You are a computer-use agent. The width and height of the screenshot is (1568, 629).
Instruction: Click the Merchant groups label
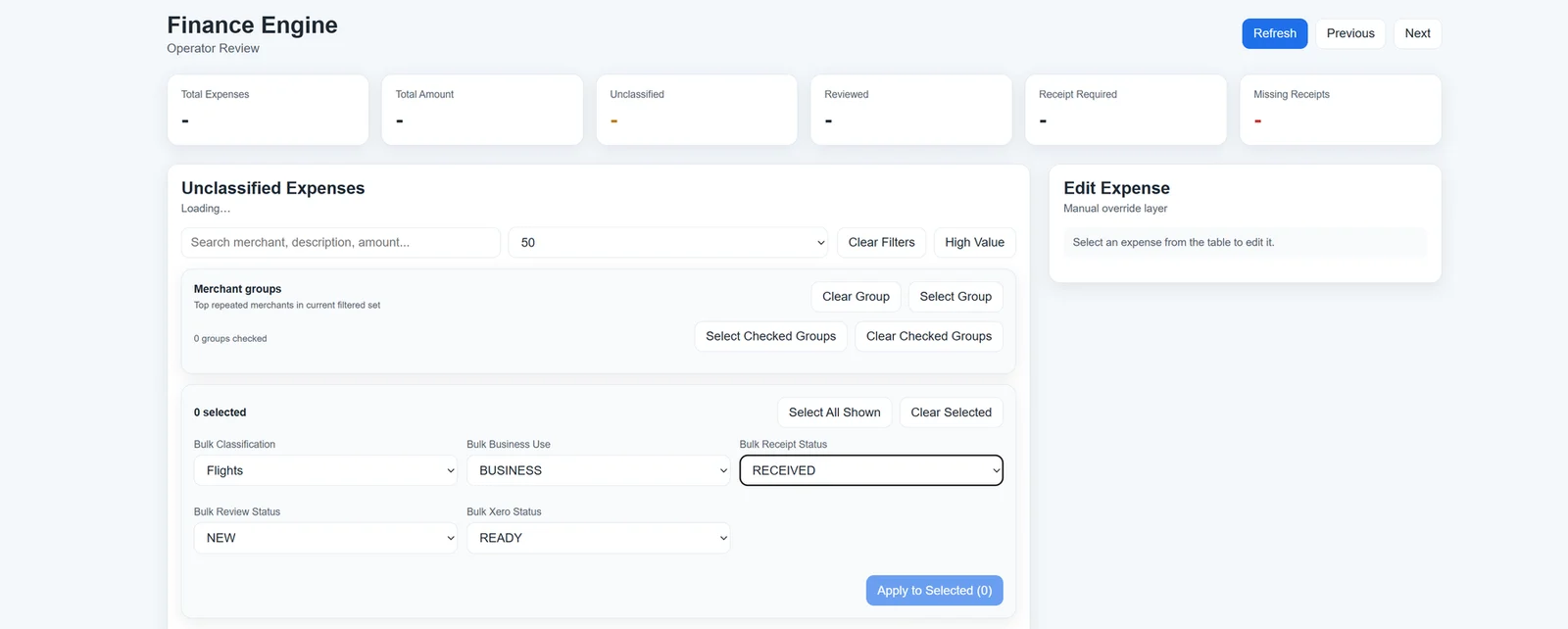[237, 289]
